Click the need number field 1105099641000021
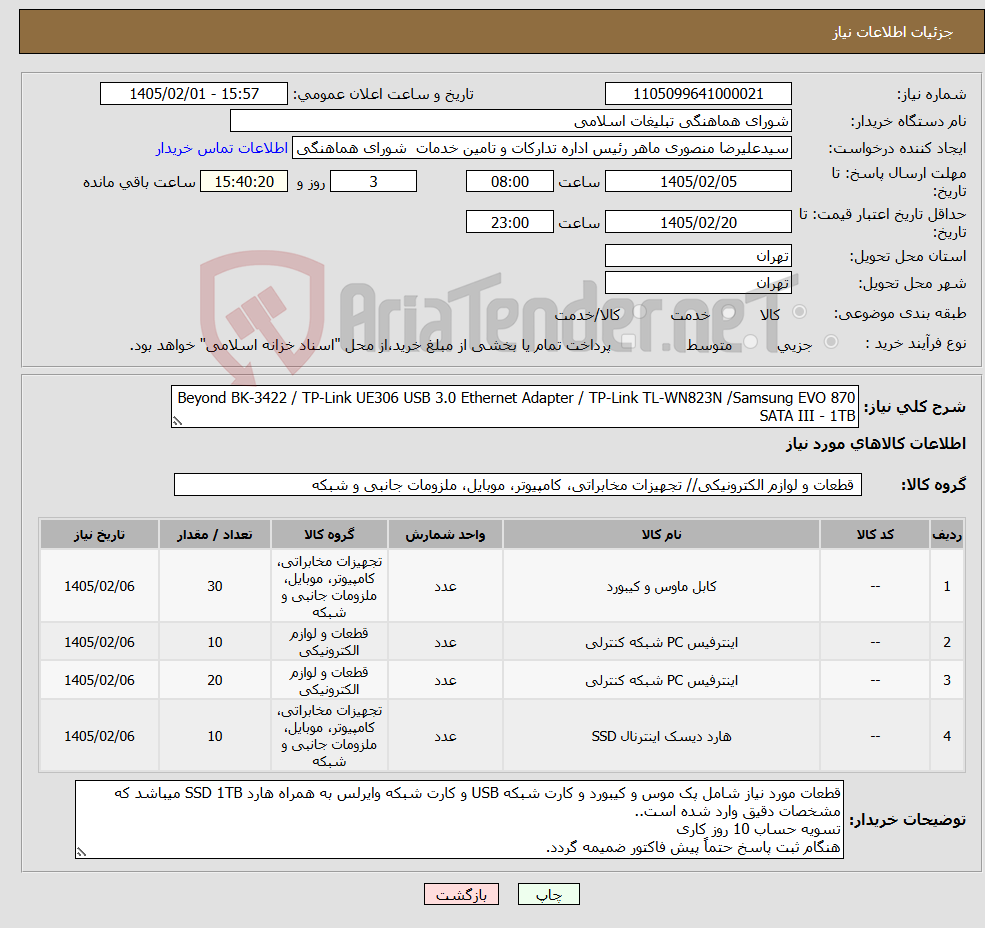The width and height of the screenshot is (985, 928). pyautogui.click(x=698, y=94)
